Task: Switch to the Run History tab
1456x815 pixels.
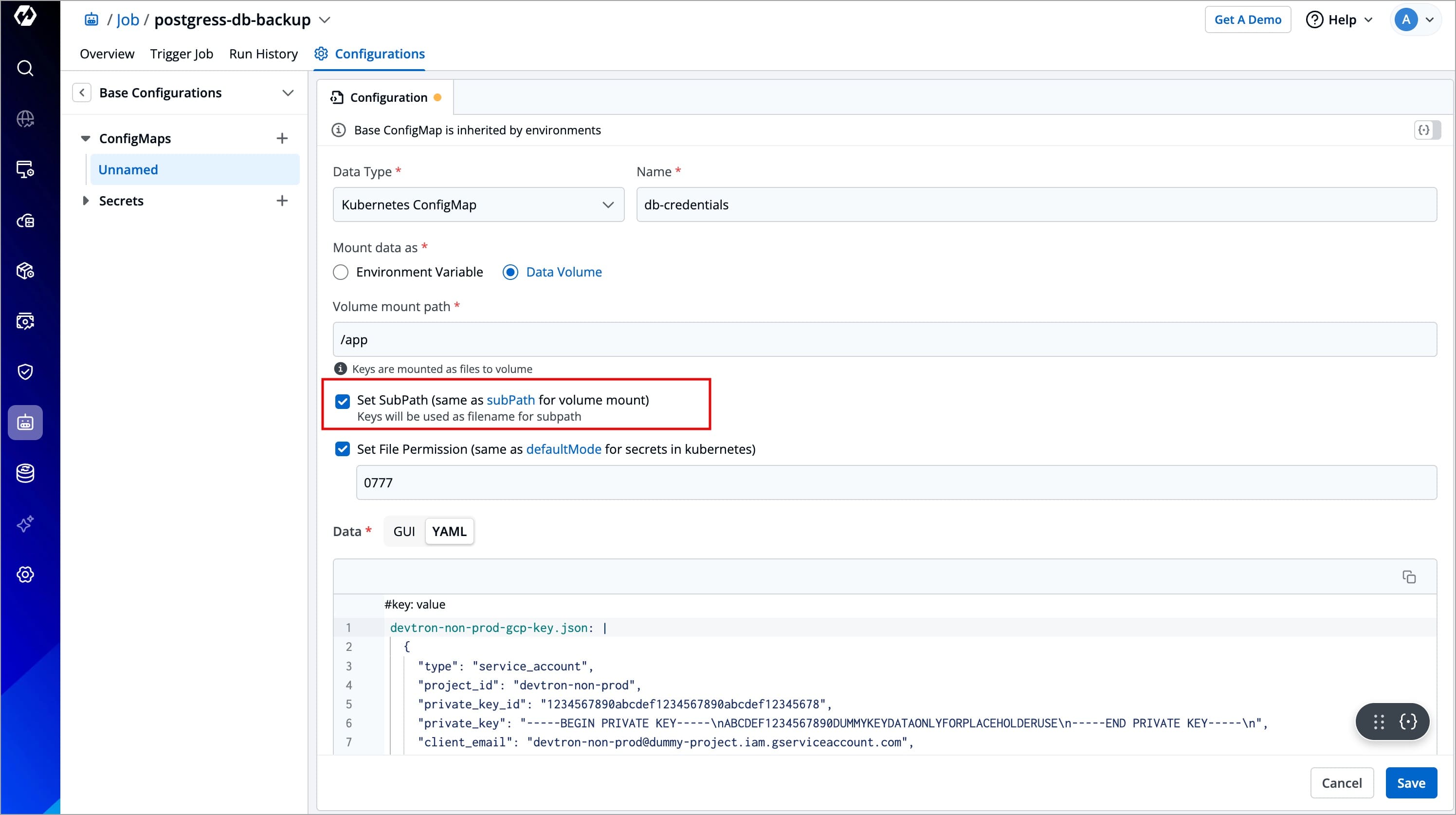Action: [x=263, y=54]
